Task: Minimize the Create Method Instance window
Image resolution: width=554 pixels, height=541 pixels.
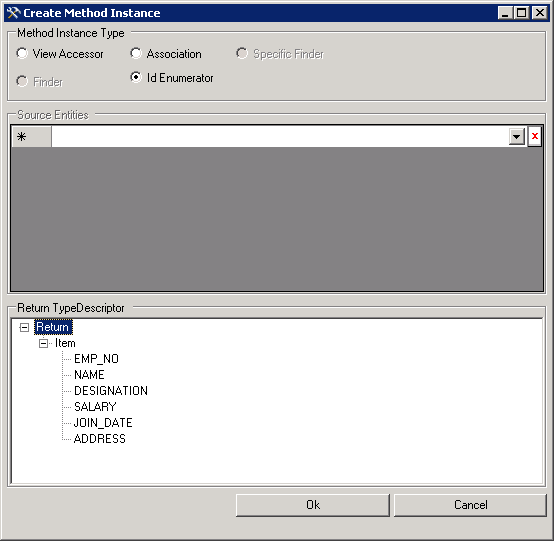Action: coord(505,13)
